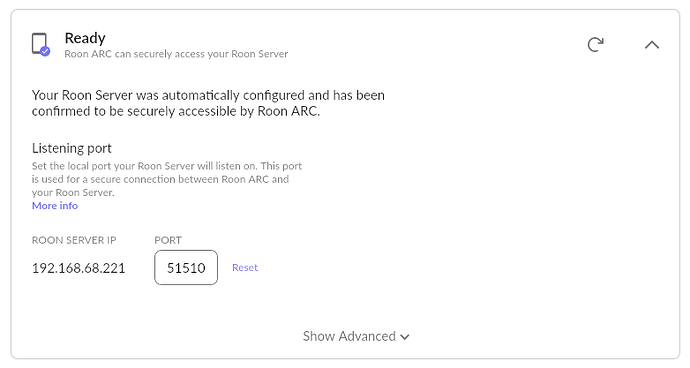Image resolution: width=690 pixels, height=368 pixels.
Task: Click the blue checkmark badge on device icon
Action: [x=45, y=52]
